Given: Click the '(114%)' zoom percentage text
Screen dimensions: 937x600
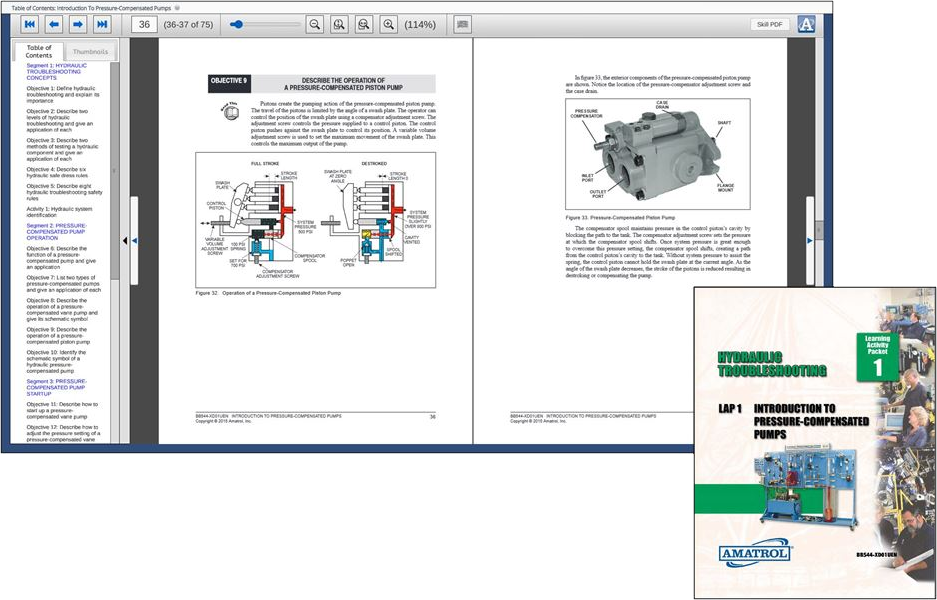Looking at the screenshot, I should click(420, 25).
